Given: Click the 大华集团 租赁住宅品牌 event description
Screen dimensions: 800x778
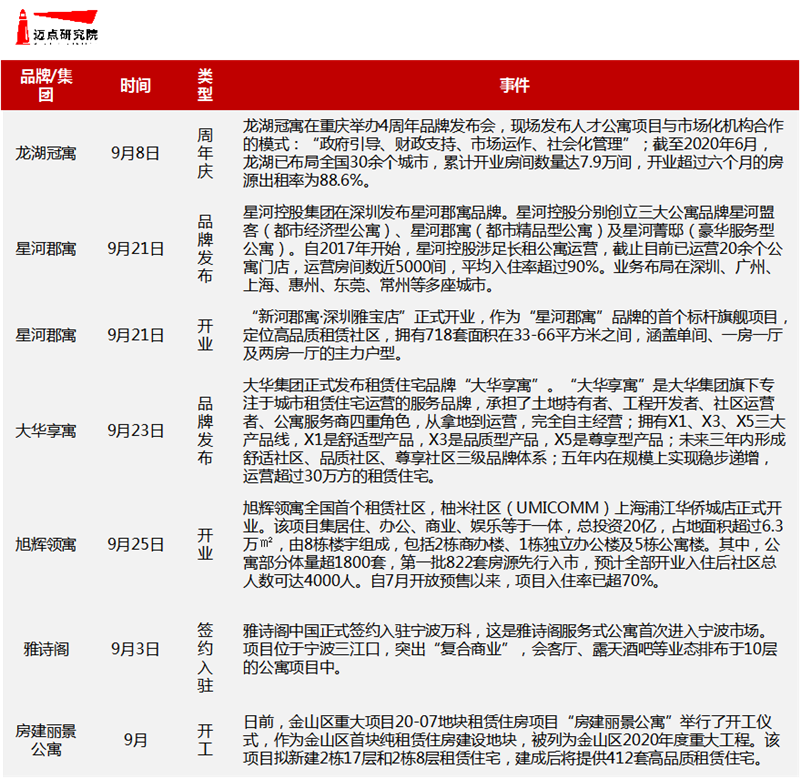Looking at the screenshot, I should [514, 431].
